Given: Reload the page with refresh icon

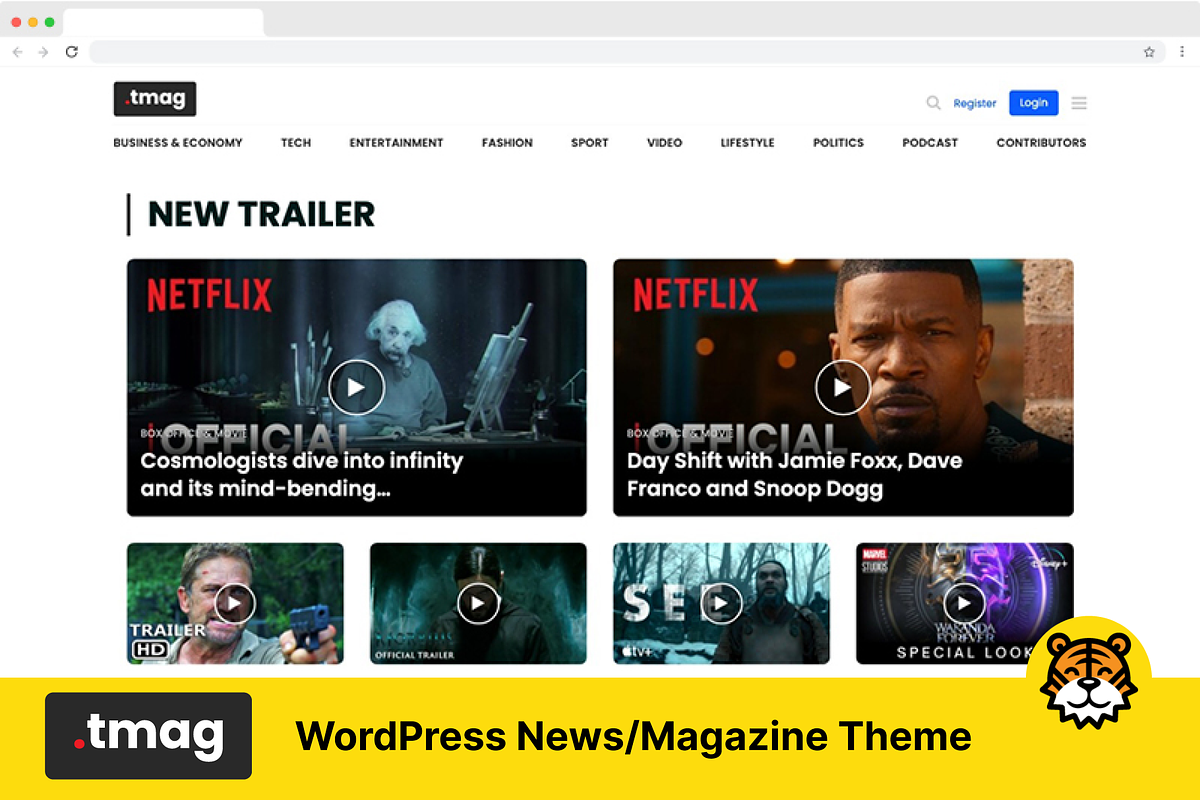Looking at the screenshot, I should (x=72, y=52).
